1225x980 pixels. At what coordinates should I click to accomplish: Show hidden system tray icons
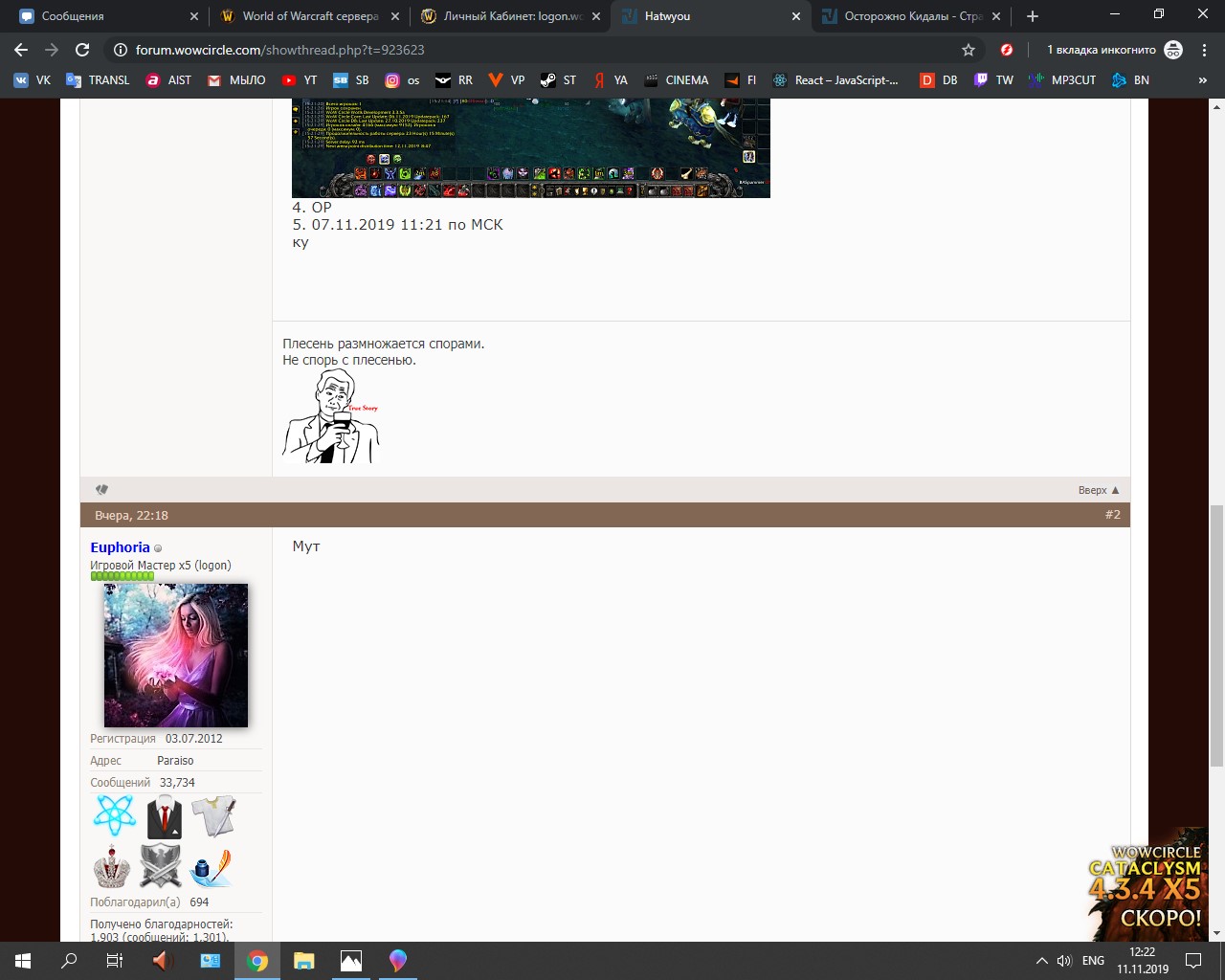coord(1041,961)
